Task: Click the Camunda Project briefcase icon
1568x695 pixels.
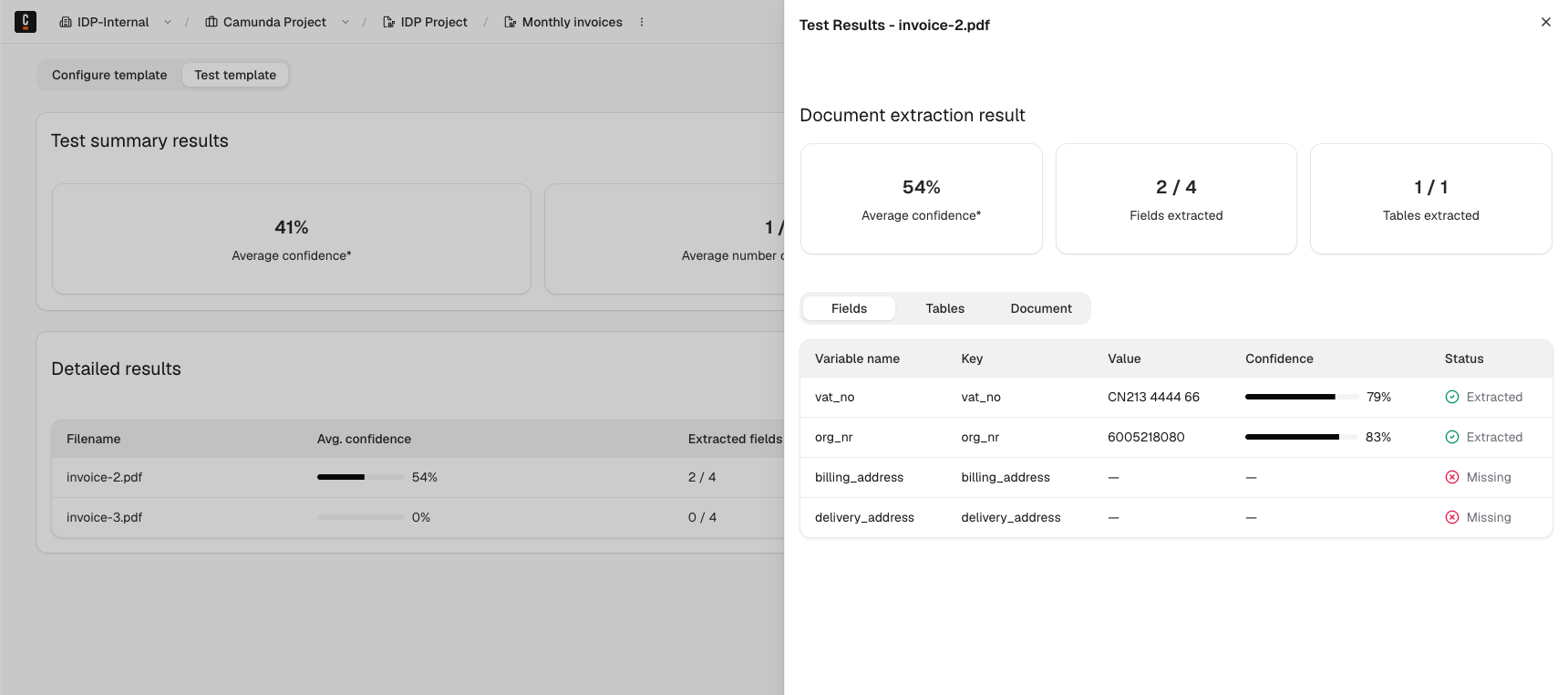Action: click(x=211, y=22)
